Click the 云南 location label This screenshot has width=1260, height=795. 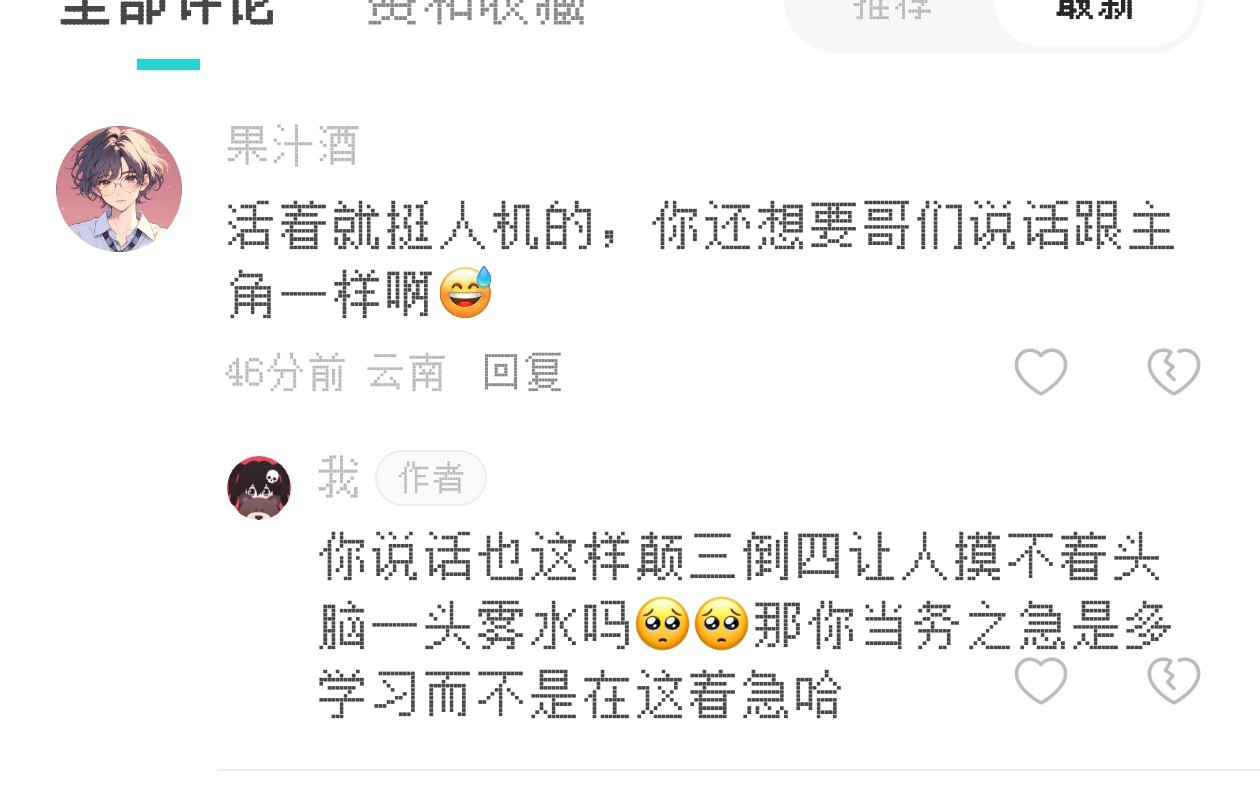(x=406, y=373)
